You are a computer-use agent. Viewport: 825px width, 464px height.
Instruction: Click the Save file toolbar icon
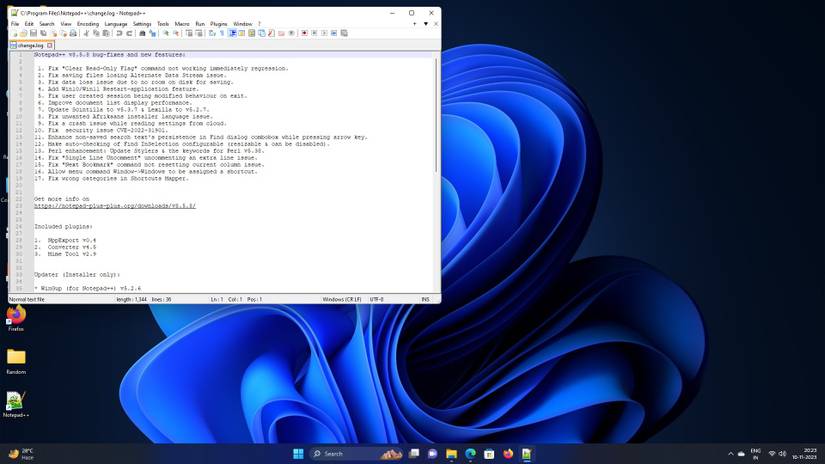tap(34, 33)
